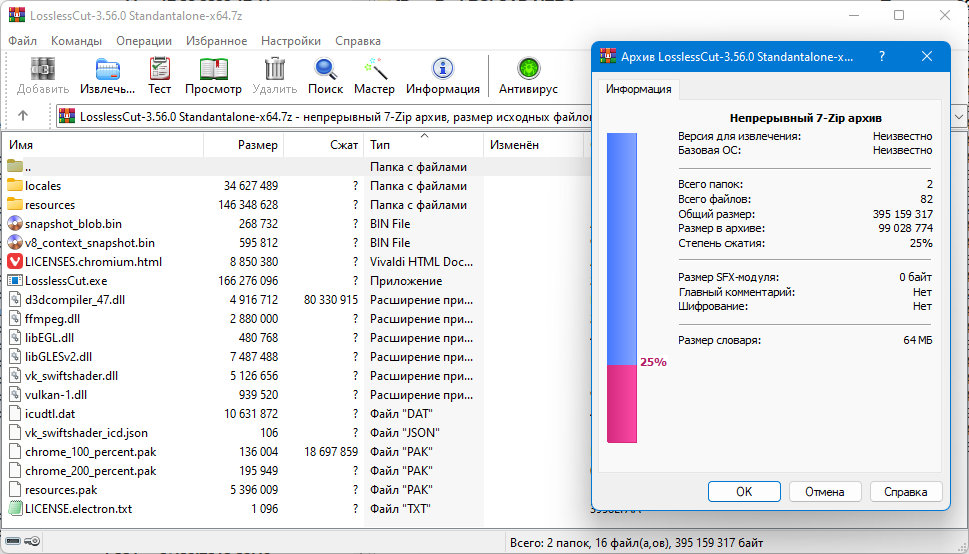Click the v8_context_snapshot.bin disc icon

tap(15, 242)
